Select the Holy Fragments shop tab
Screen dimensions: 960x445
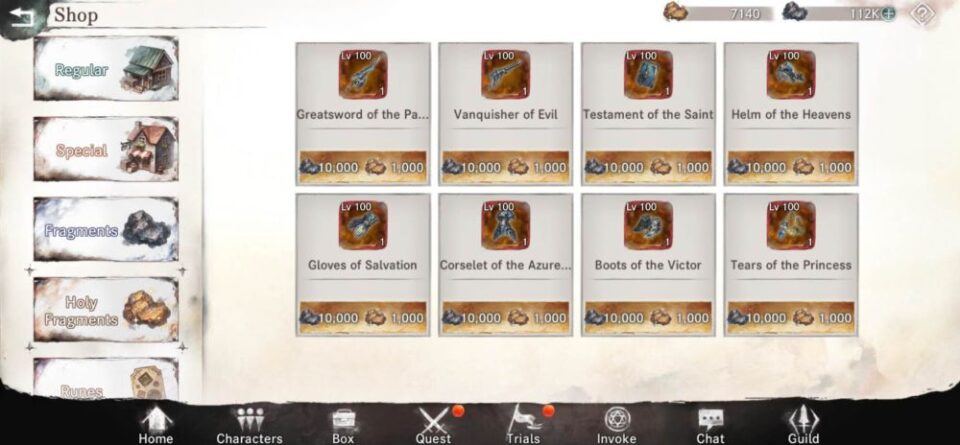(x=106, y=310)
